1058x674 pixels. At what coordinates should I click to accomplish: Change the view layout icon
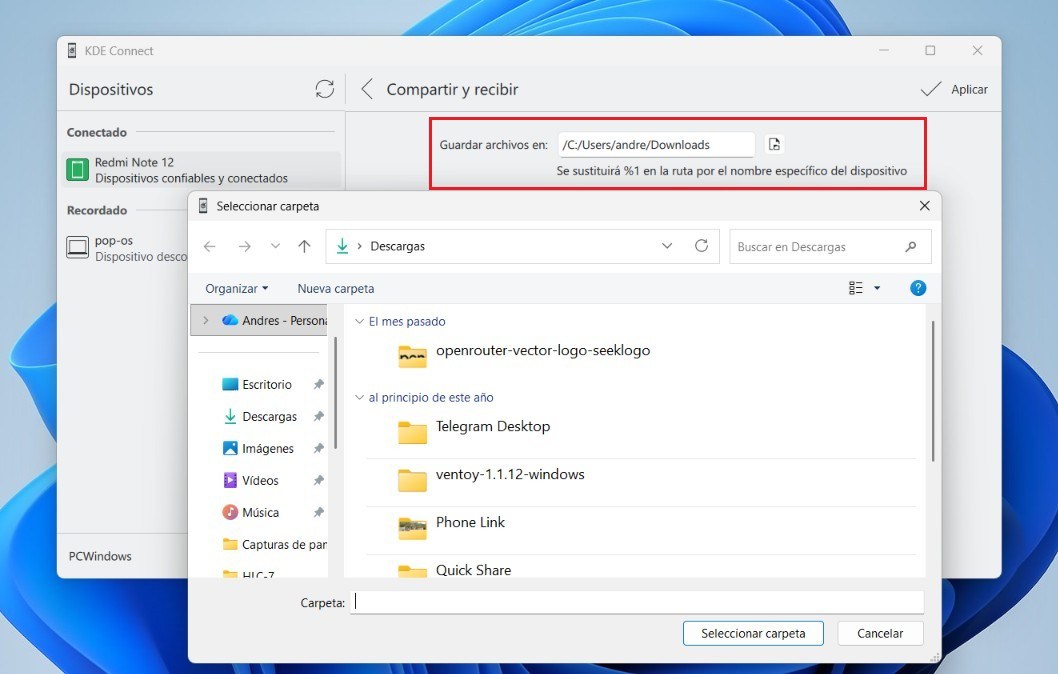click(856, 288)
